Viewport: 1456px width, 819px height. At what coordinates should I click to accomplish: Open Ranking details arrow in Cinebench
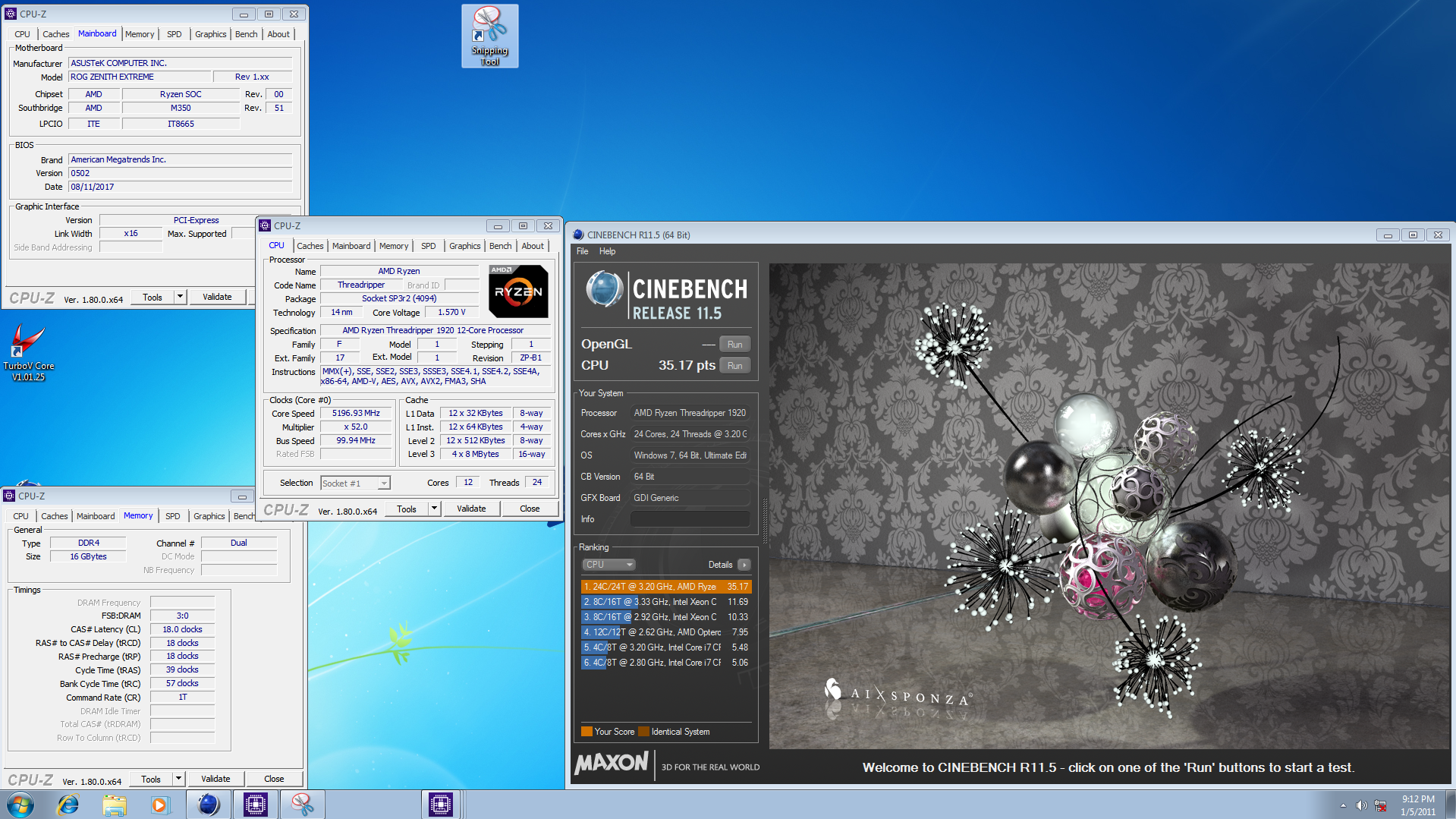[744, 565]
